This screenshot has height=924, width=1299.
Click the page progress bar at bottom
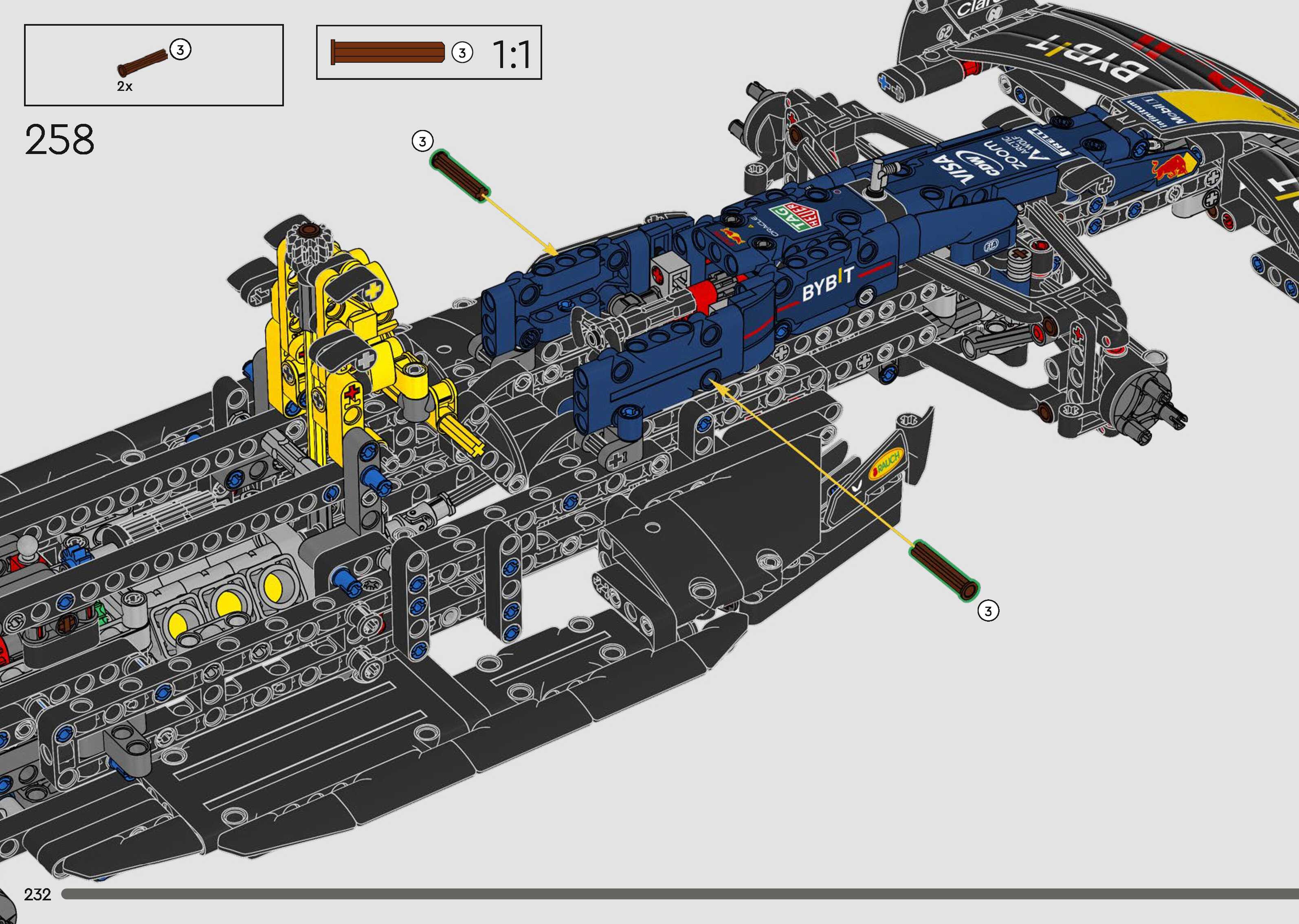click(x=677, y=894)
